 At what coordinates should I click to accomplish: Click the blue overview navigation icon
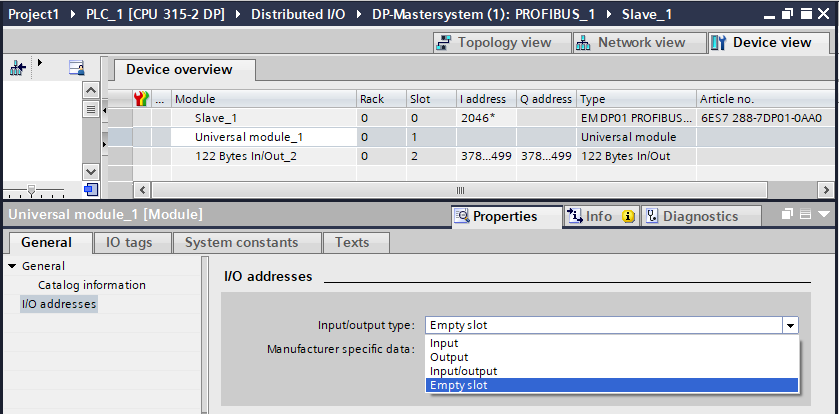(91, 189)
